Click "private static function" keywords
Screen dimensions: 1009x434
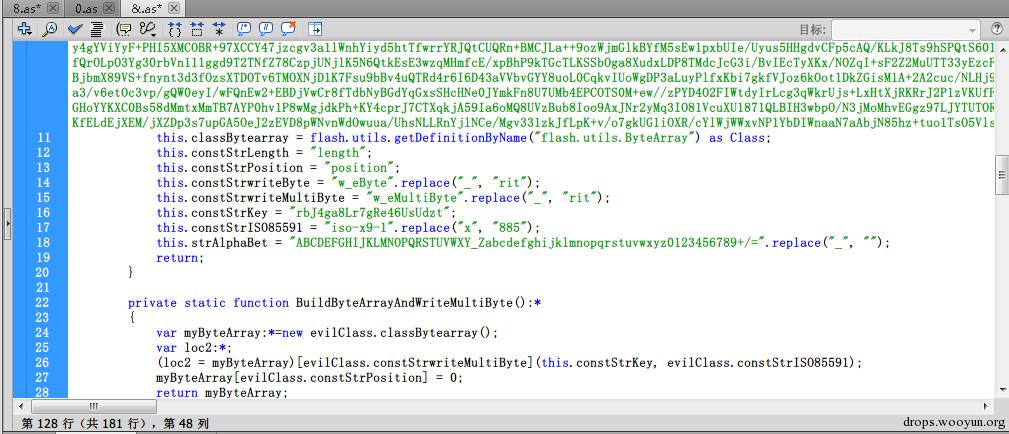coord(208,303)
